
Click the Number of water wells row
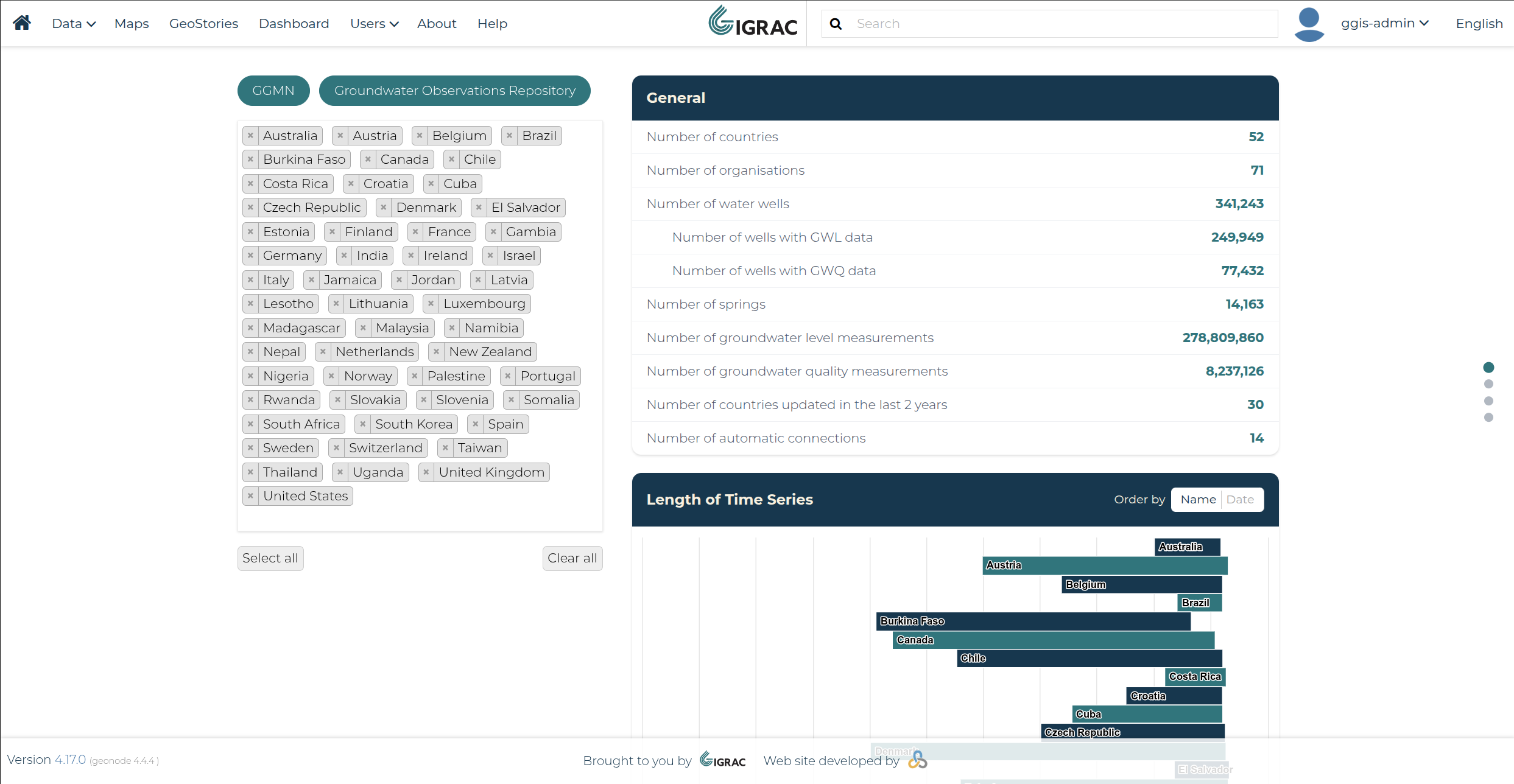[955, 204]
